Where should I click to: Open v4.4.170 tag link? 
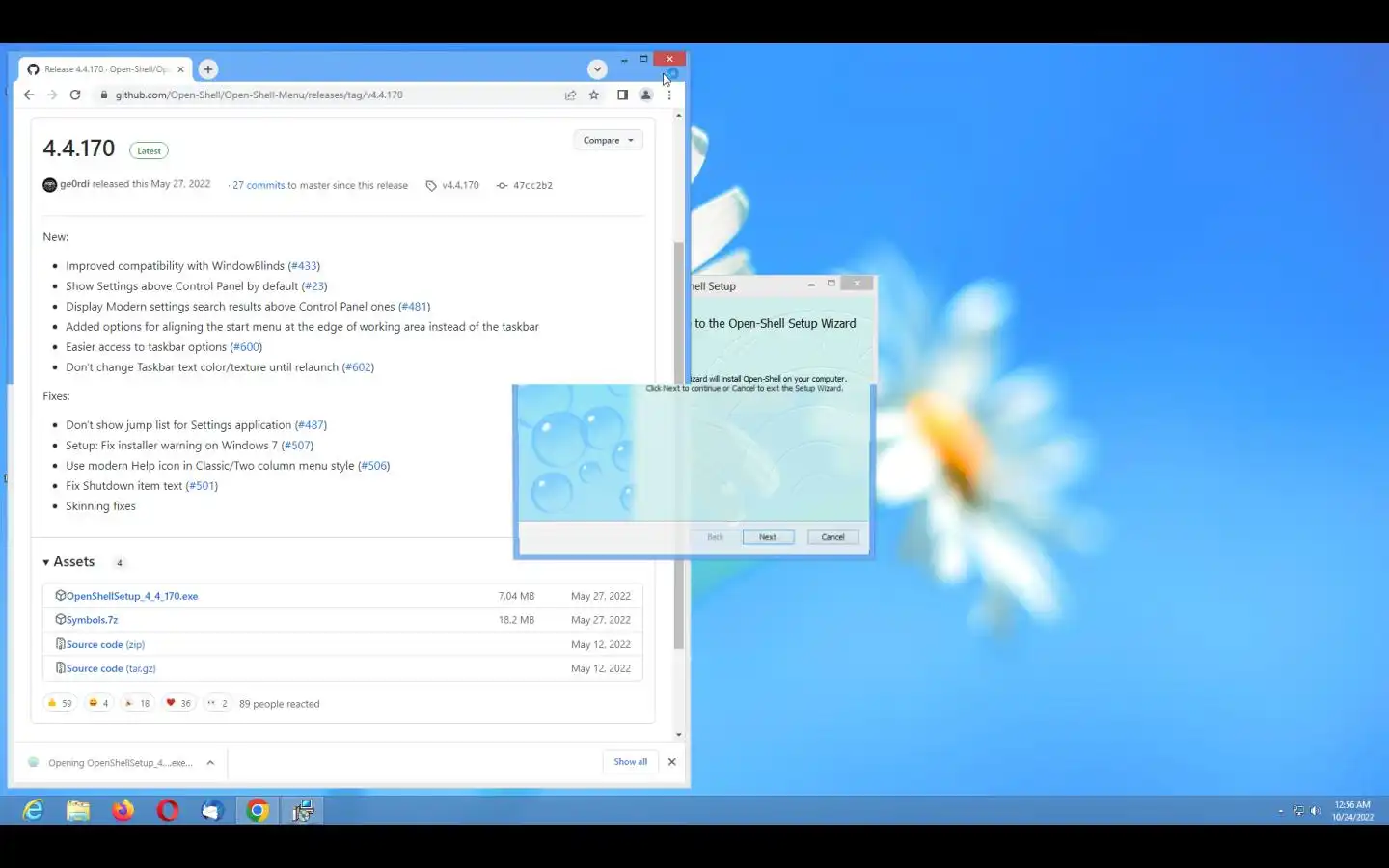460,185
